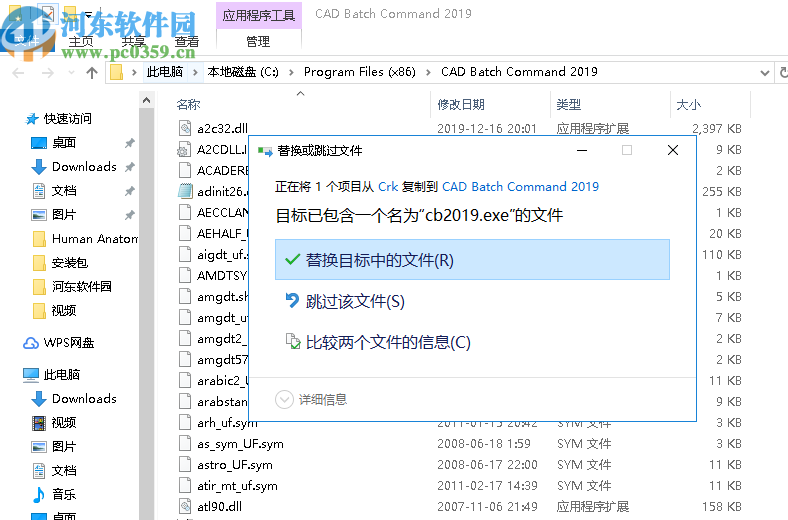The image size is (788, 520).
Task: Select 此电脑 in navigation pane
Action: pyautogui.click(x=61, y=375)
